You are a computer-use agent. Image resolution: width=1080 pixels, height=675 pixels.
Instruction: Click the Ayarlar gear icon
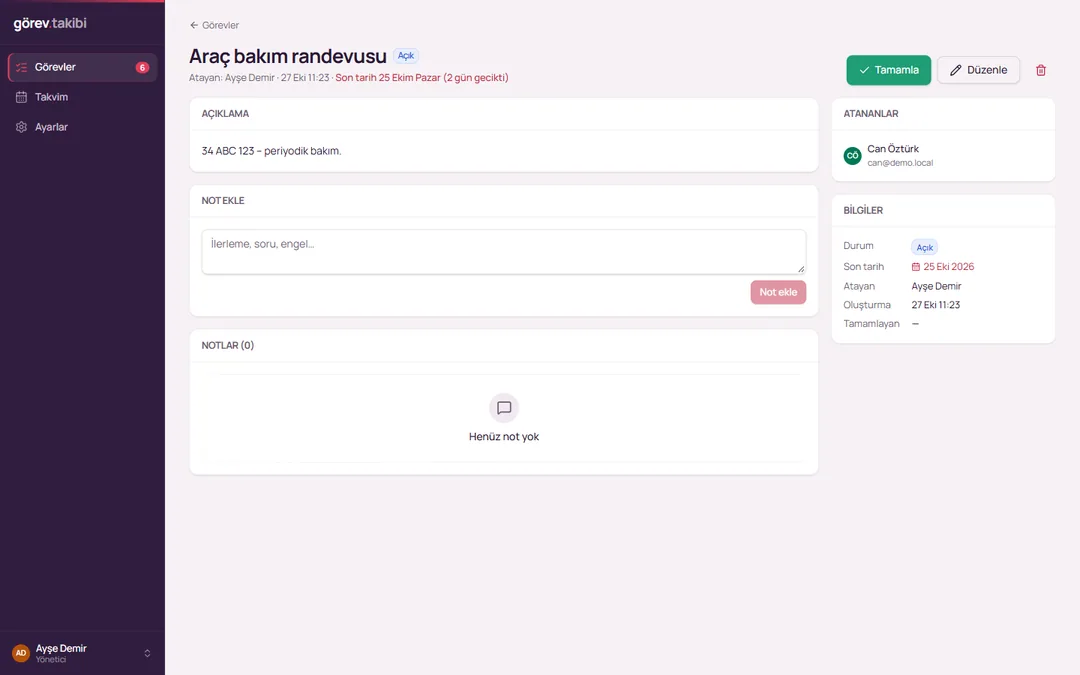pos(21,127)
